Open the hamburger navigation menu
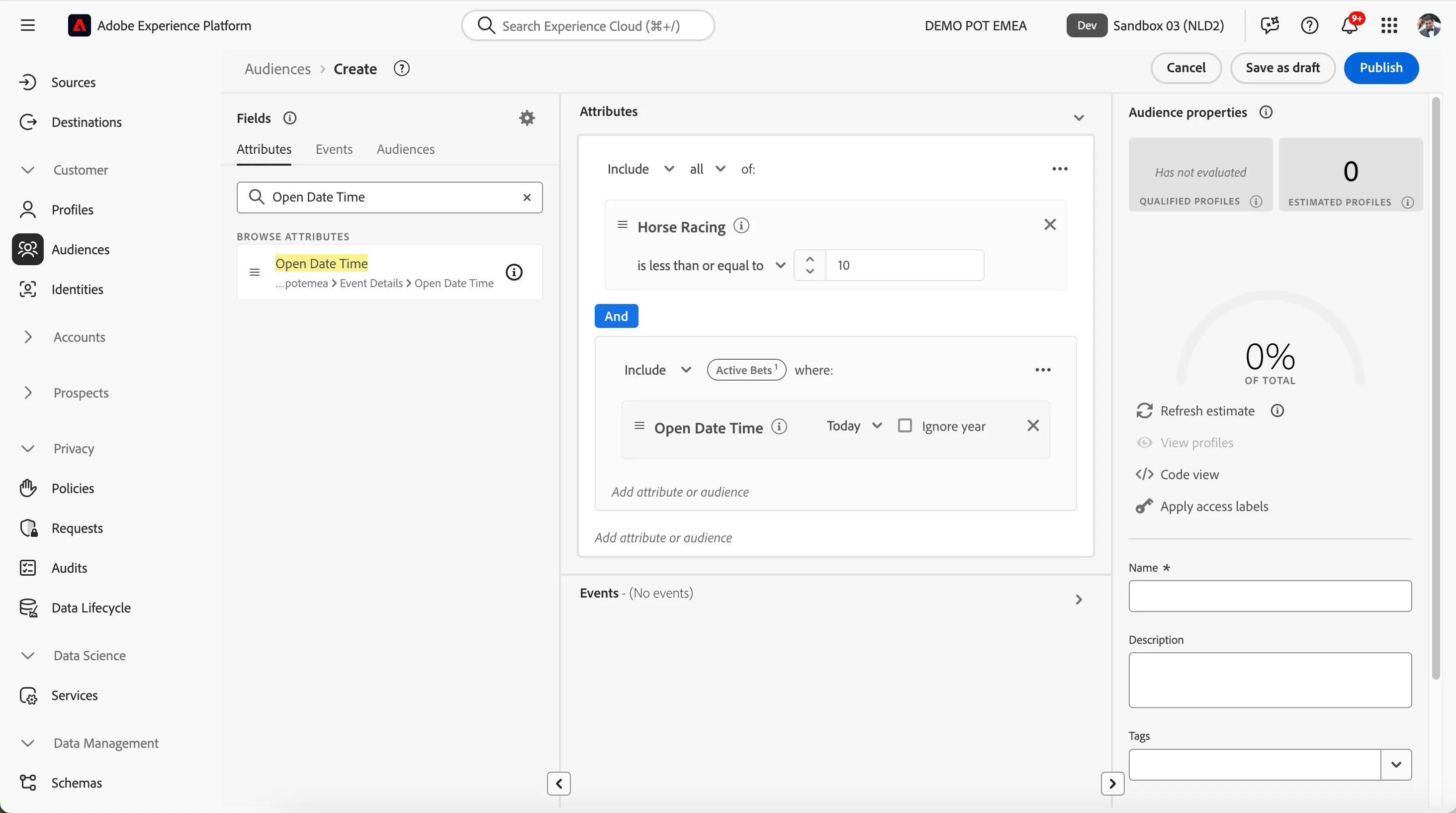The height and width of the screenshot is (813, 1456). [x=28, y=25]
